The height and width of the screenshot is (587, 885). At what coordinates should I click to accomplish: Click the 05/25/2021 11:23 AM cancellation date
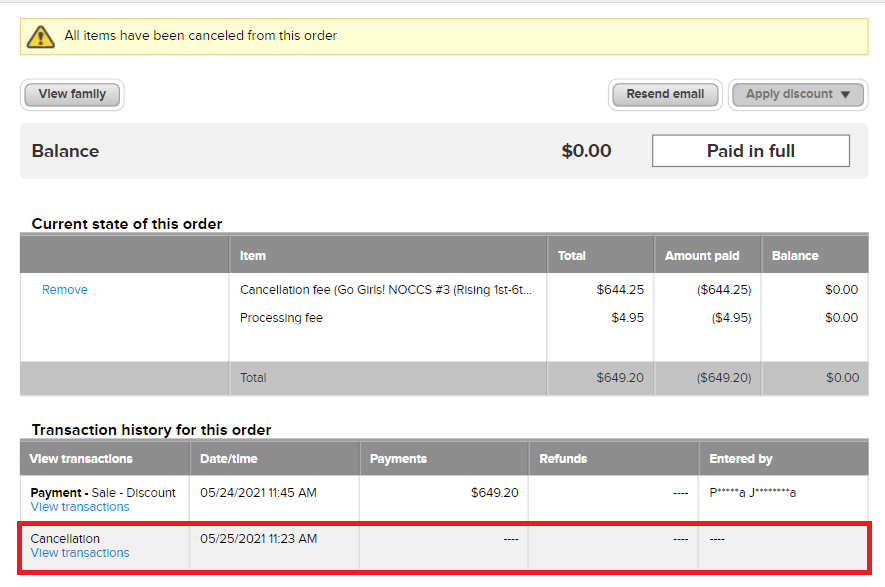[258, 539]
